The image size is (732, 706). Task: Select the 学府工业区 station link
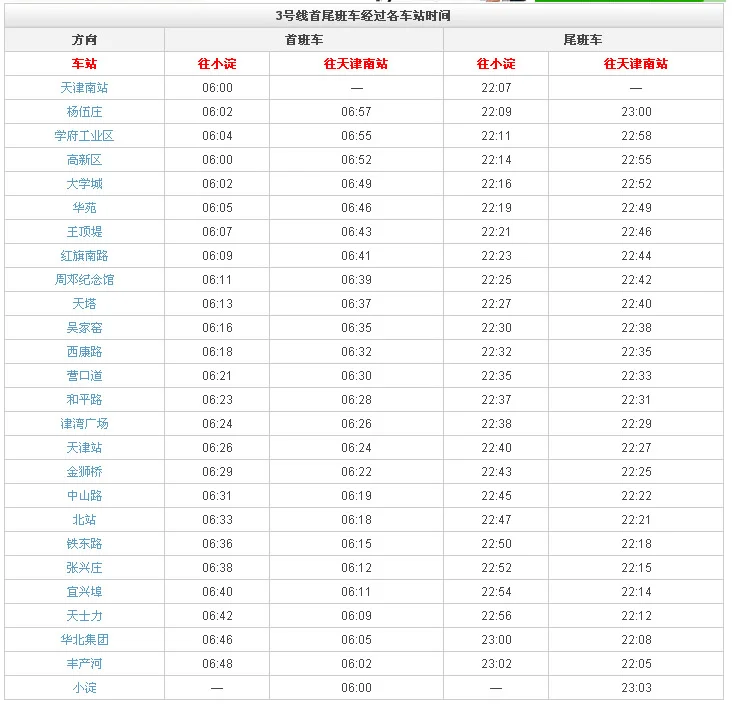pos(84,136)
